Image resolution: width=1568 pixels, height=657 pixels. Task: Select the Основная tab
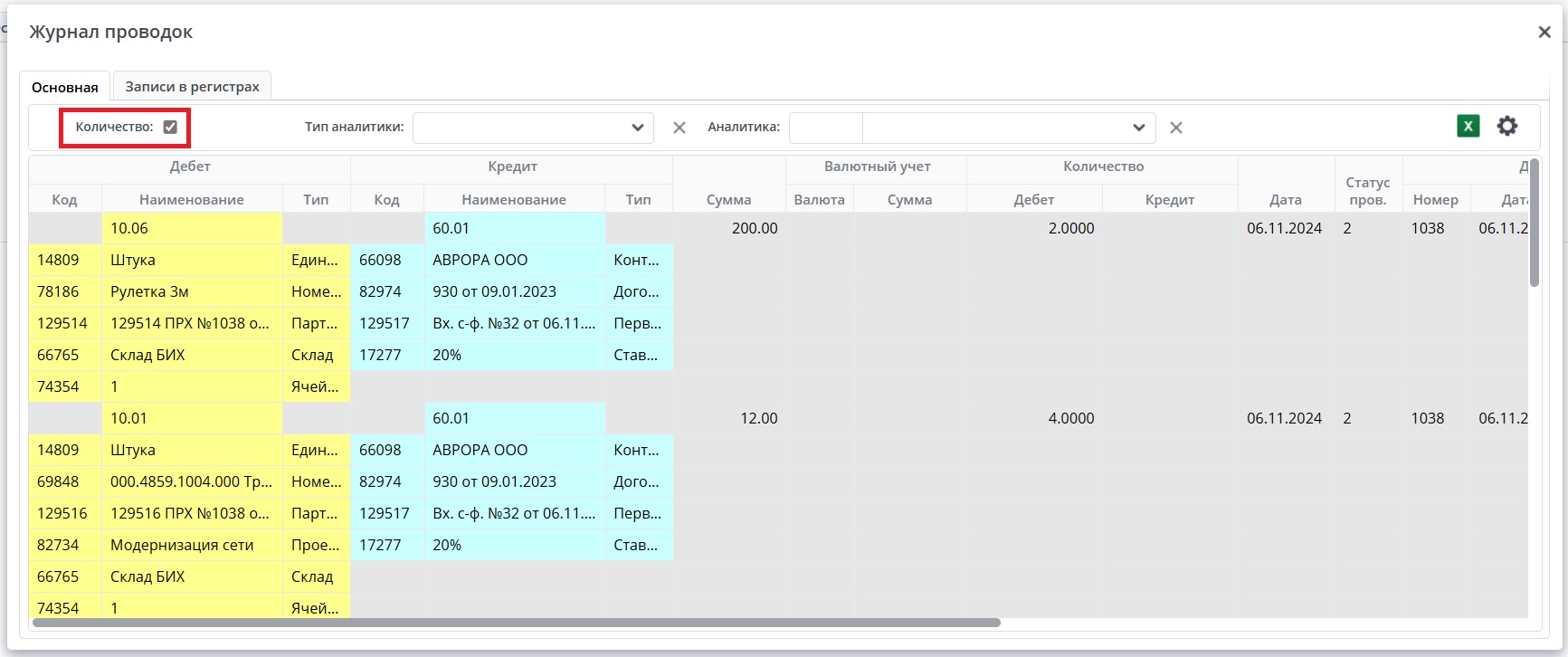coord(64,87)
